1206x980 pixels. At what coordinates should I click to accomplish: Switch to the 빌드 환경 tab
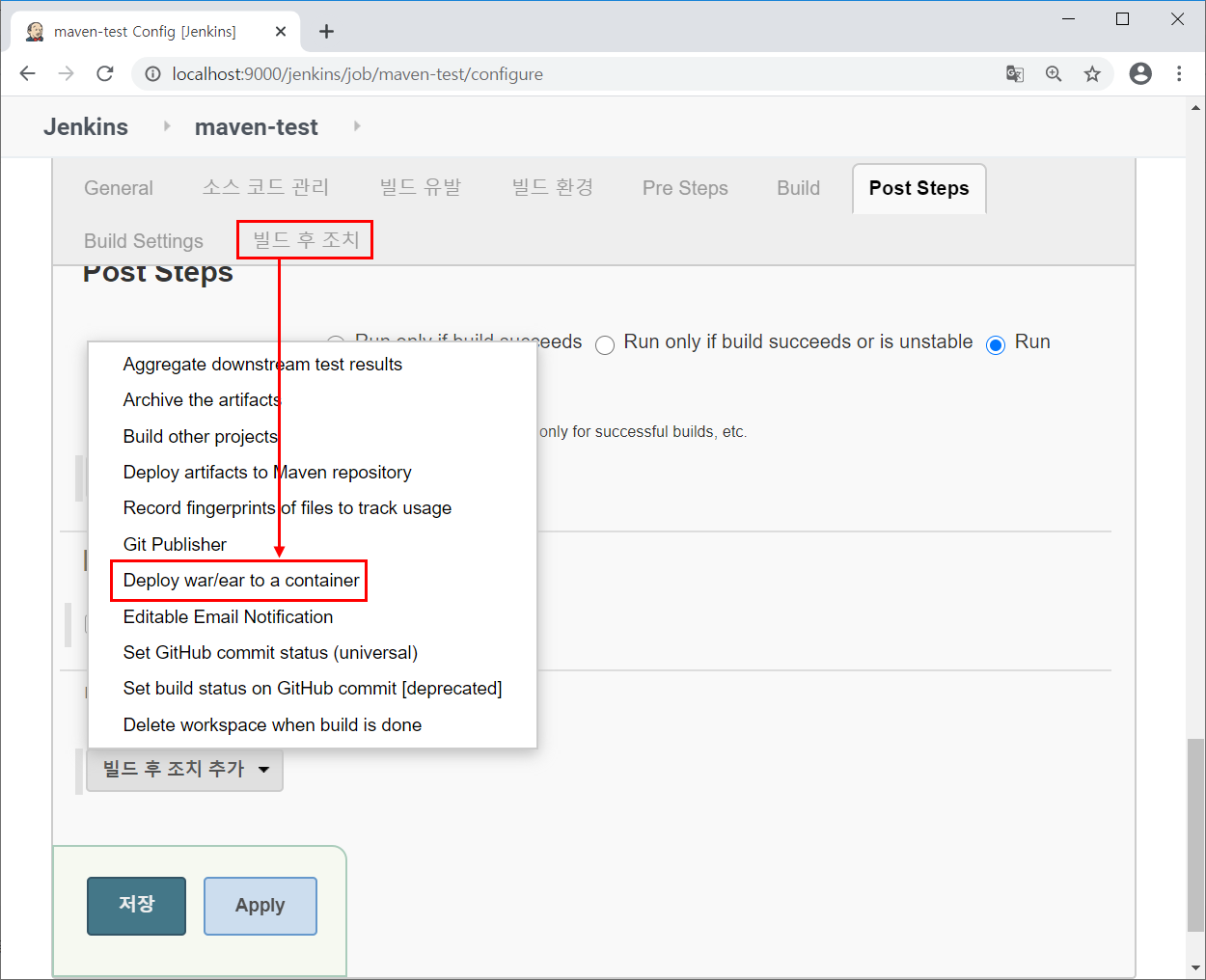click(553, 188)
